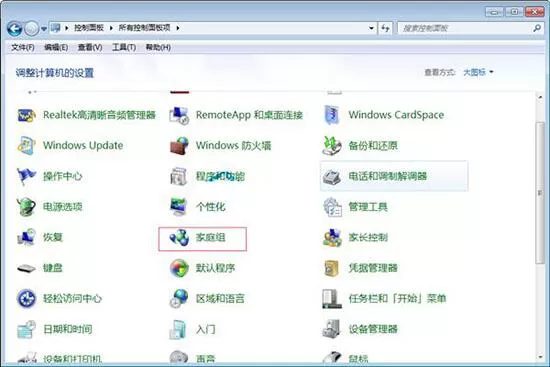Open RemoteApp 和桌面连接 icon

click(179, 115)
